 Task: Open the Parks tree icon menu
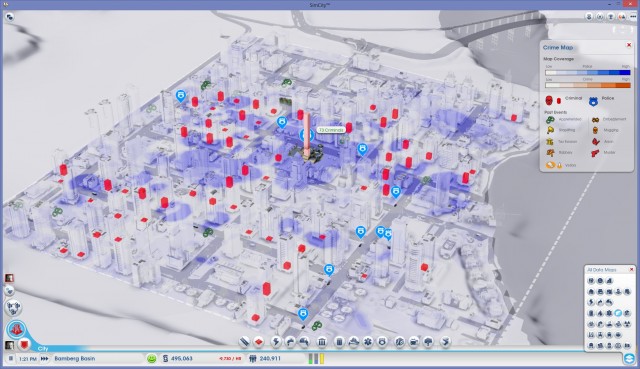coord(428,342)
